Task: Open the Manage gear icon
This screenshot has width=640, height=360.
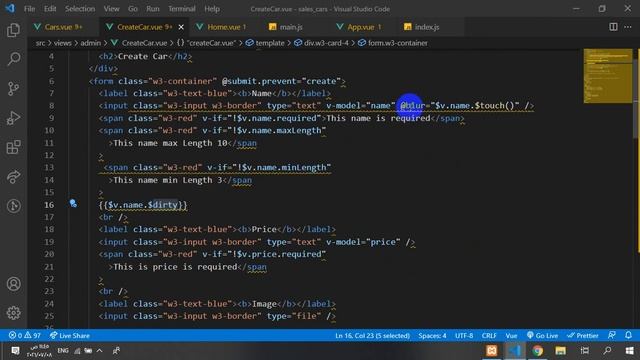Action: pyautogui.click(x=13, y=313)
